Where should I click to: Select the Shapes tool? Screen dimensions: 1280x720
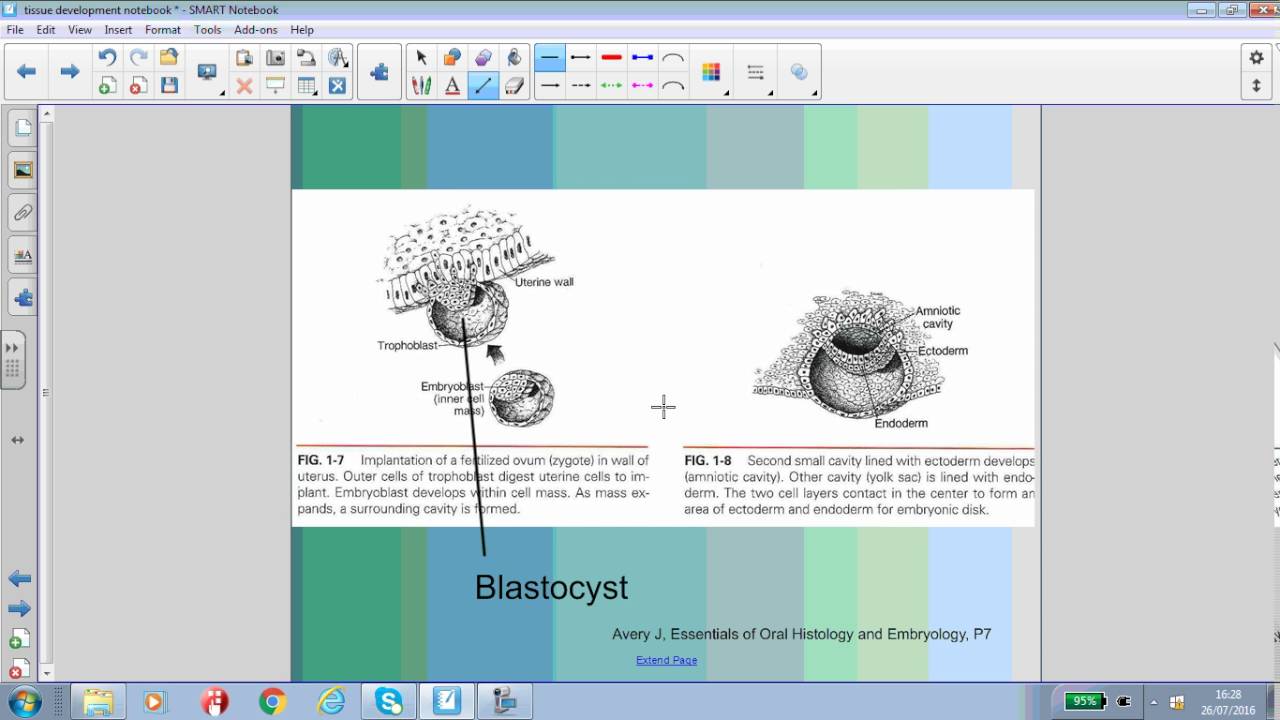coord(452,58)
